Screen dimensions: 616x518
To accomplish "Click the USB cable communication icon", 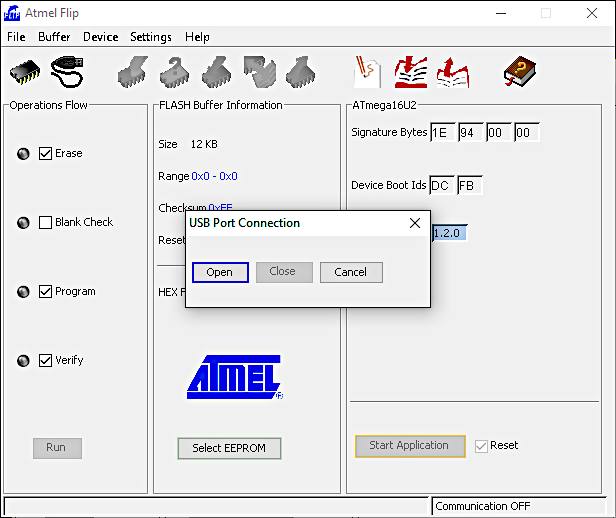I will coord(67,71).
